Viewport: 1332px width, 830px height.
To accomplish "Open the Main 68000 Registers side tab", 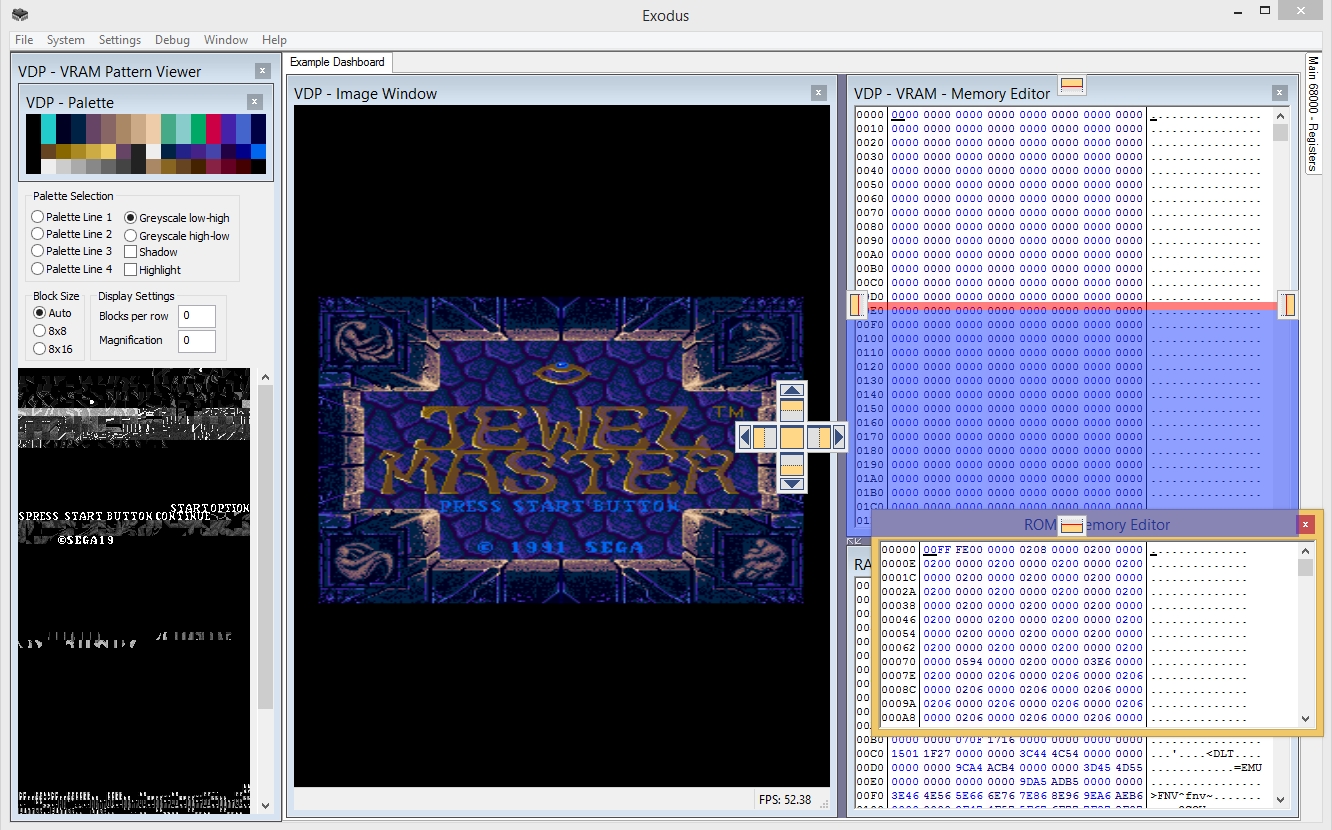I will click(1314, 113).
